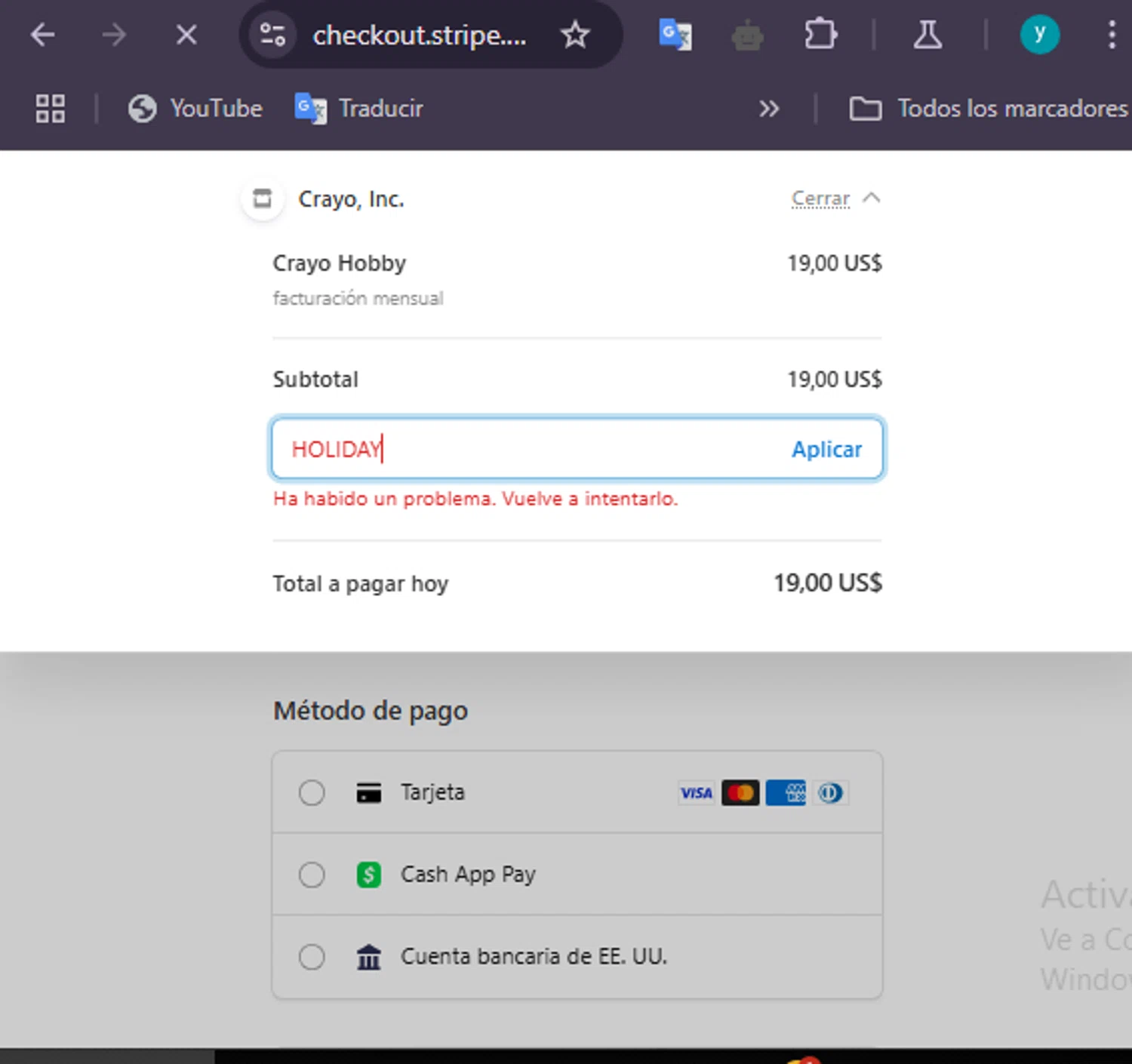1132x1064 pixels.
Task: Open site information icon in address bar
Action: [x=272, y=35]
